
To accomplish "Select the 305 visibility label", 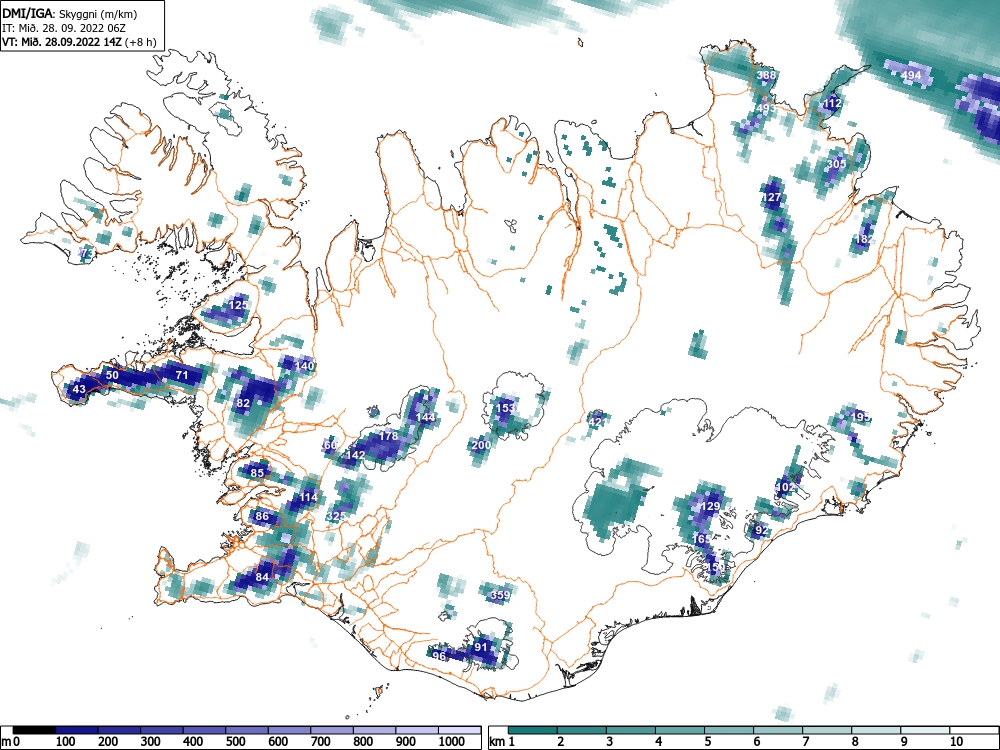I will point(836,164).
